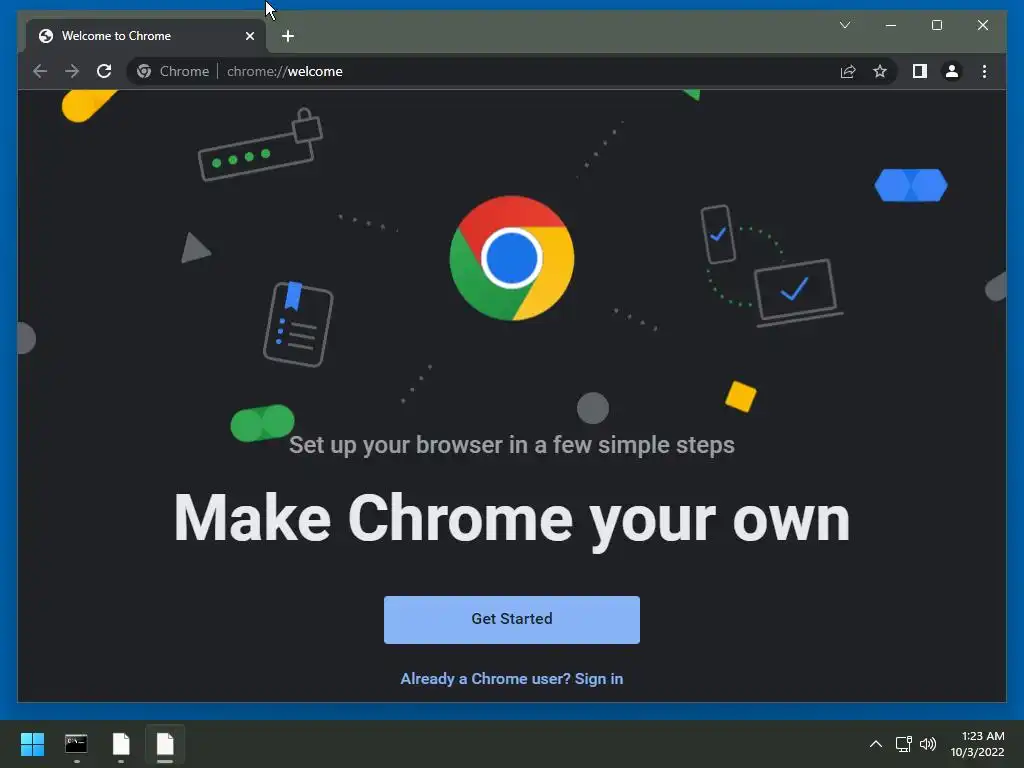
Task: Click the browser forward arrow
Action: click(72, 71)
